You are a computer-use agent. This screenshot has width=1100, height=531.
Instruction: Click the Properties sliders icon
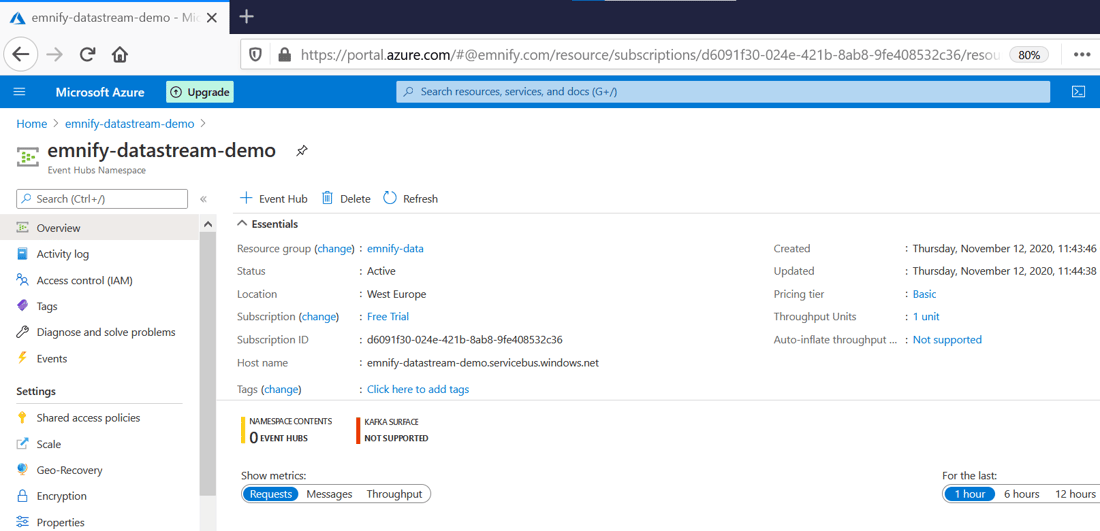[x=22, y=522]
